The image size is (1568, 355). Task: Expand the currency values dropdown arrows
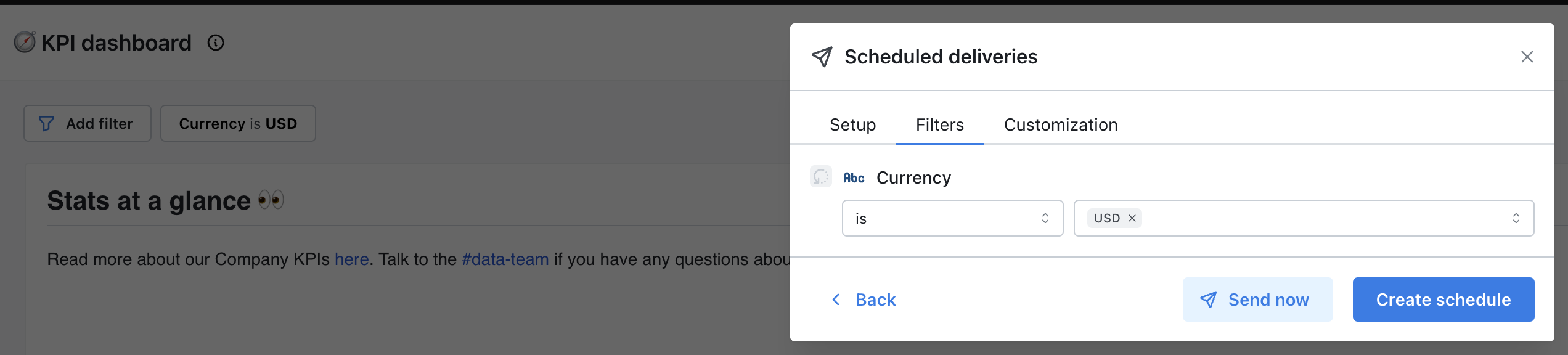pos(1516,218)
